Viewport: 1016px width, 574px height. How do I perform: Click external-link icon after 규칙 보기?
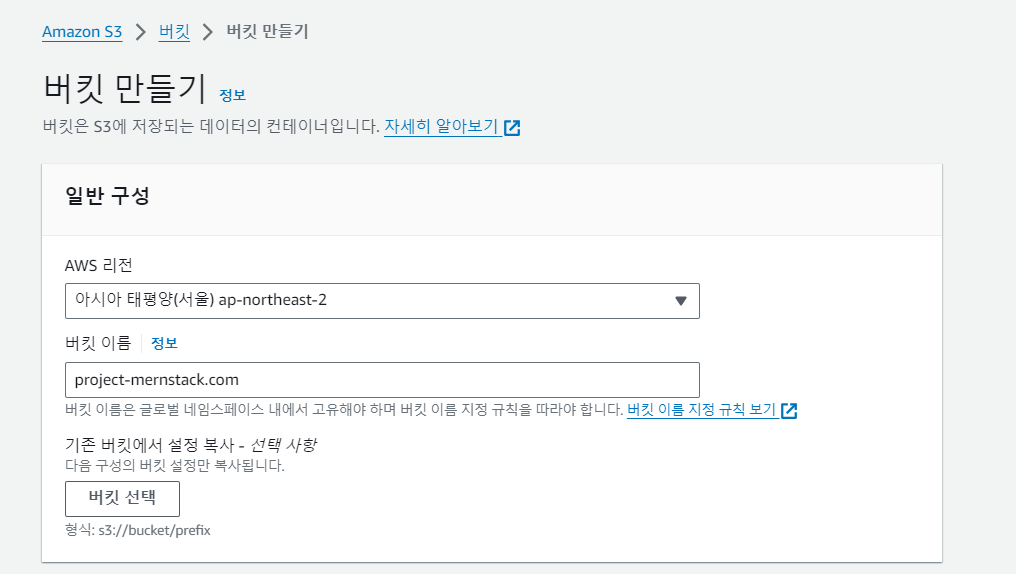tap(789, 411)
